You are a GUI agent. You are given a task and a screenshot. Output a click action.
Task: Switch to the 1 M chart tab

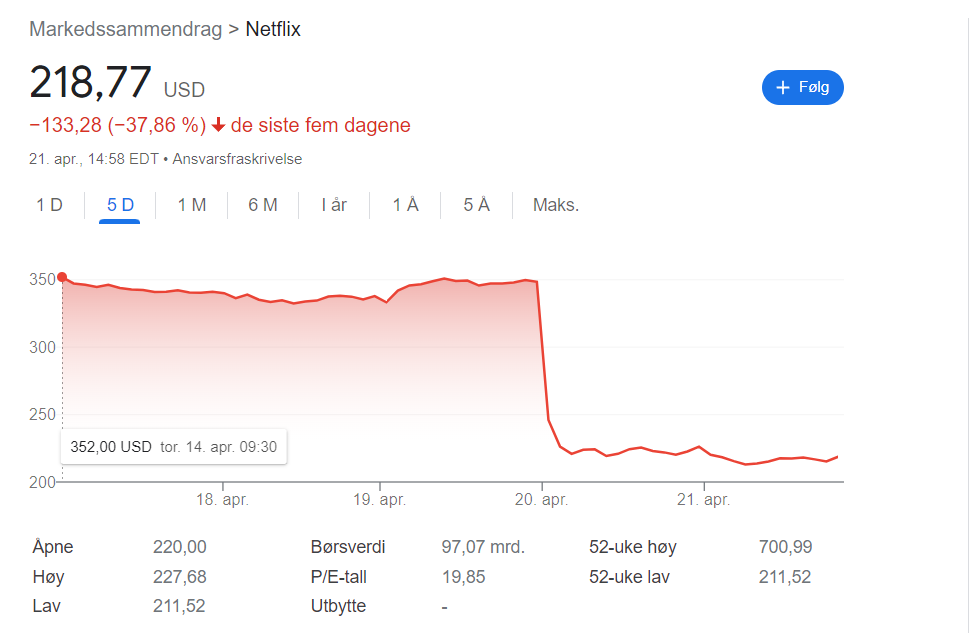pyautogui.click(x=192, y=205)
